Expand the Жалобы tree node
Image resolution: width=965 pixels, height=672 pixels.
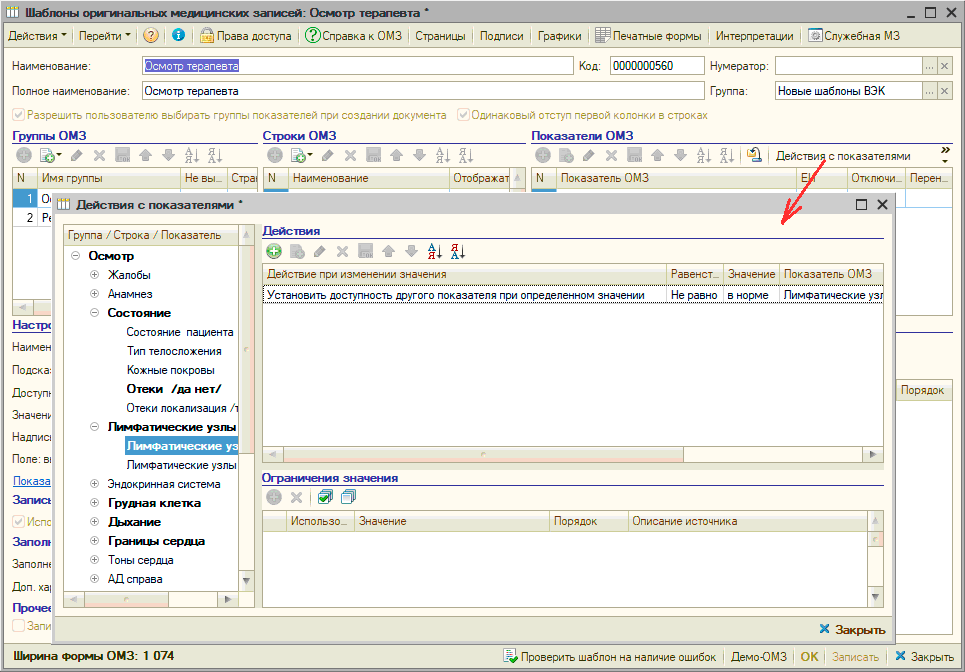point(95,275)
